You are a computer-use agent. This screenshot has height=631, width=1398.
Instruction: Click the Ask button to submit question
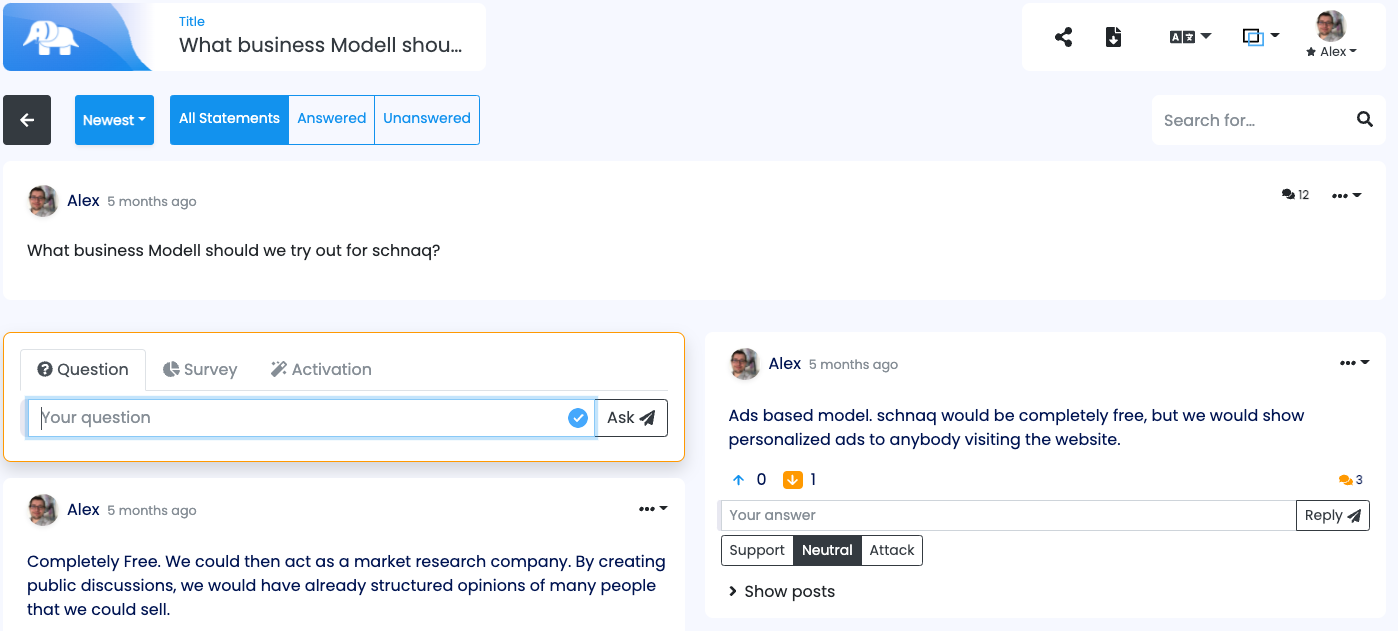[x=631, y=418]
